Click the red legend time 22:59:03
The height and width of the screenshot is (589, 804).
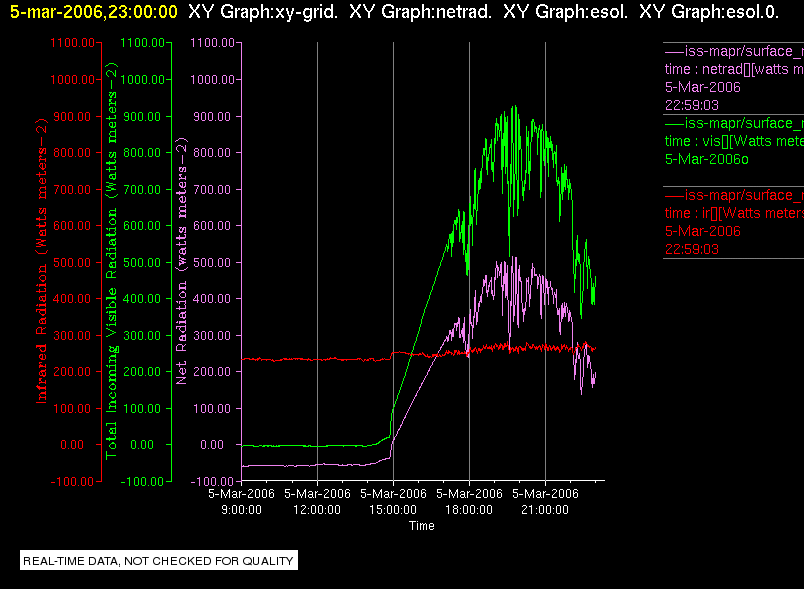pyautogui.click(x=692, y=249)
